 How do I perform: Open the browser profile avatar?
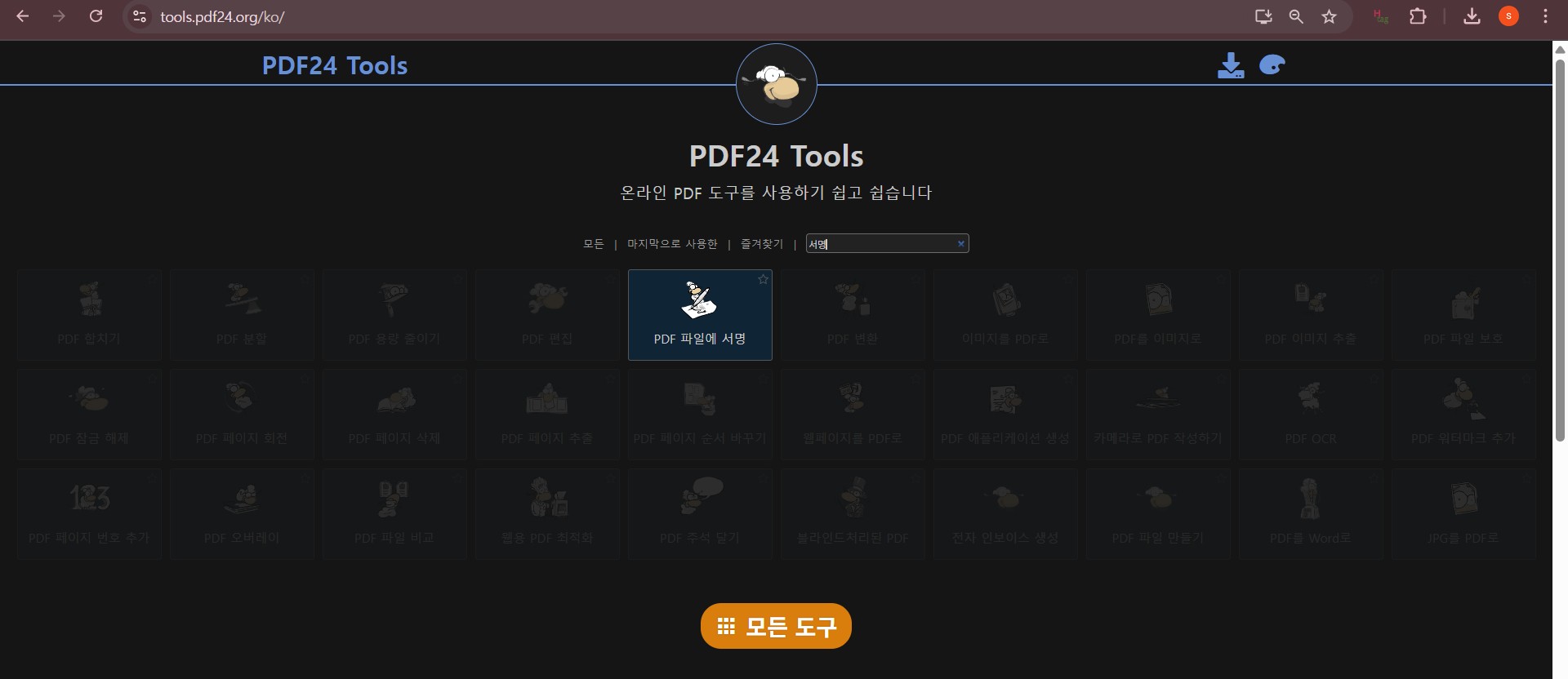click(1508, 16)
